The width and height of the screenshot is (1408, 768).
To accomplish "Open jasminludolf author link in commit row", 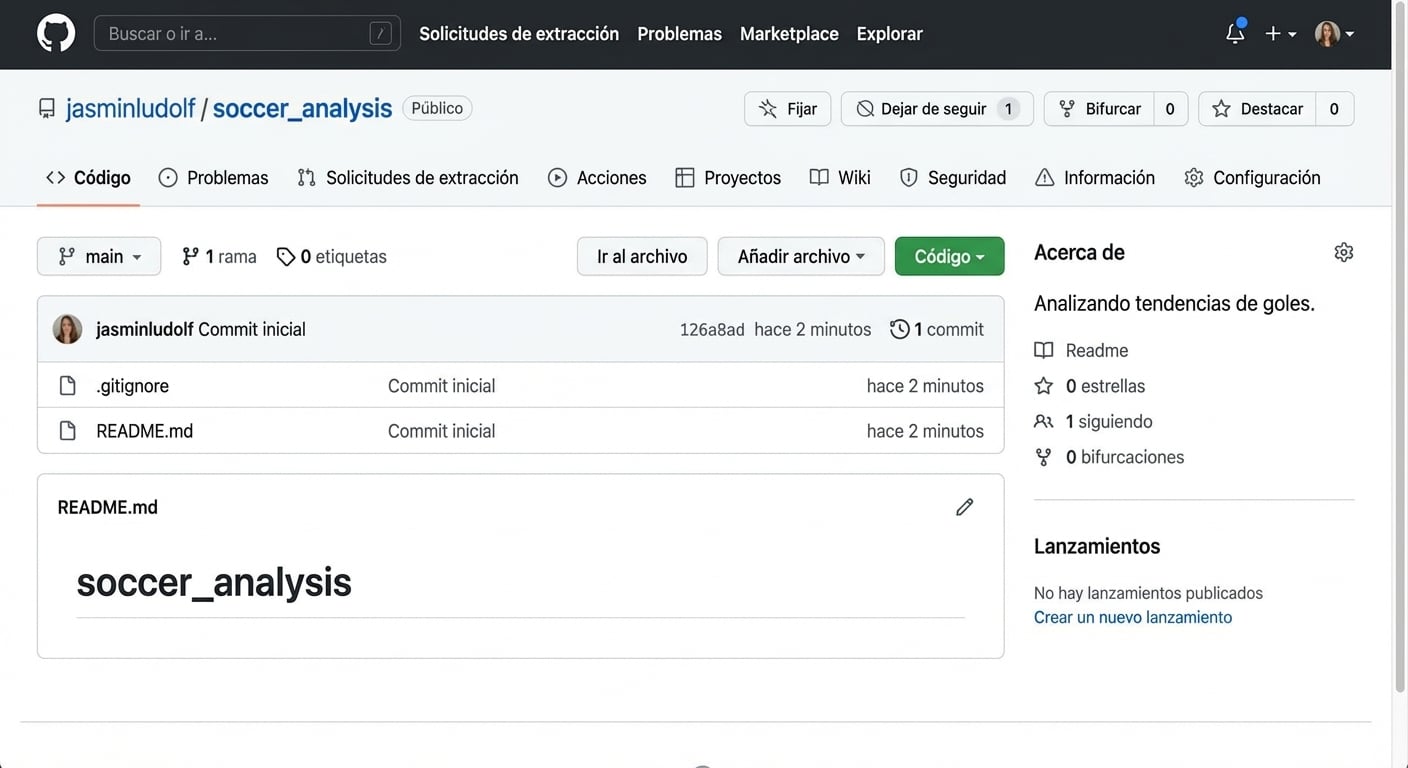I will (x=145, y=329).
